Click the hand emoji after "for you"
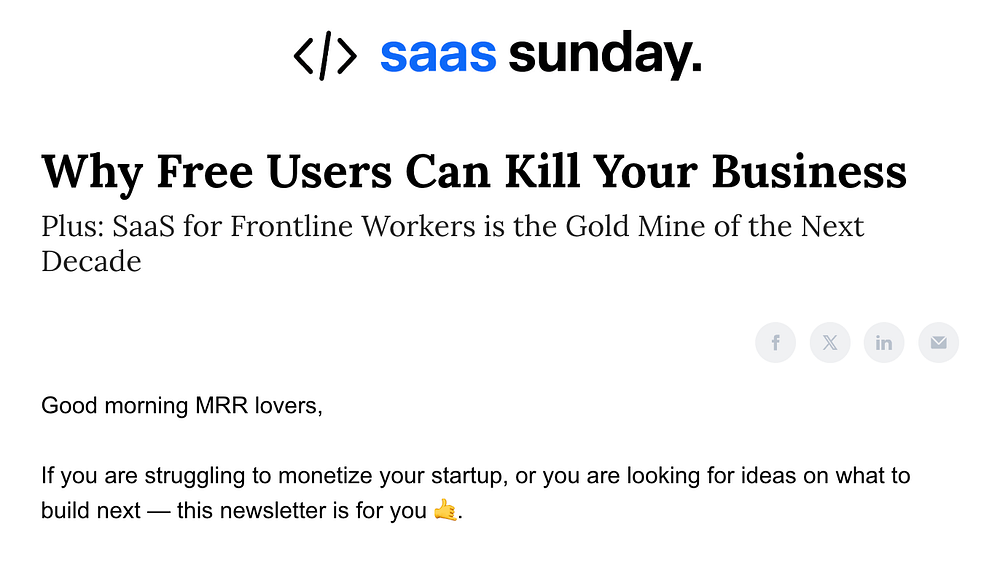The image size is (1000, 567). pos(445,511)
